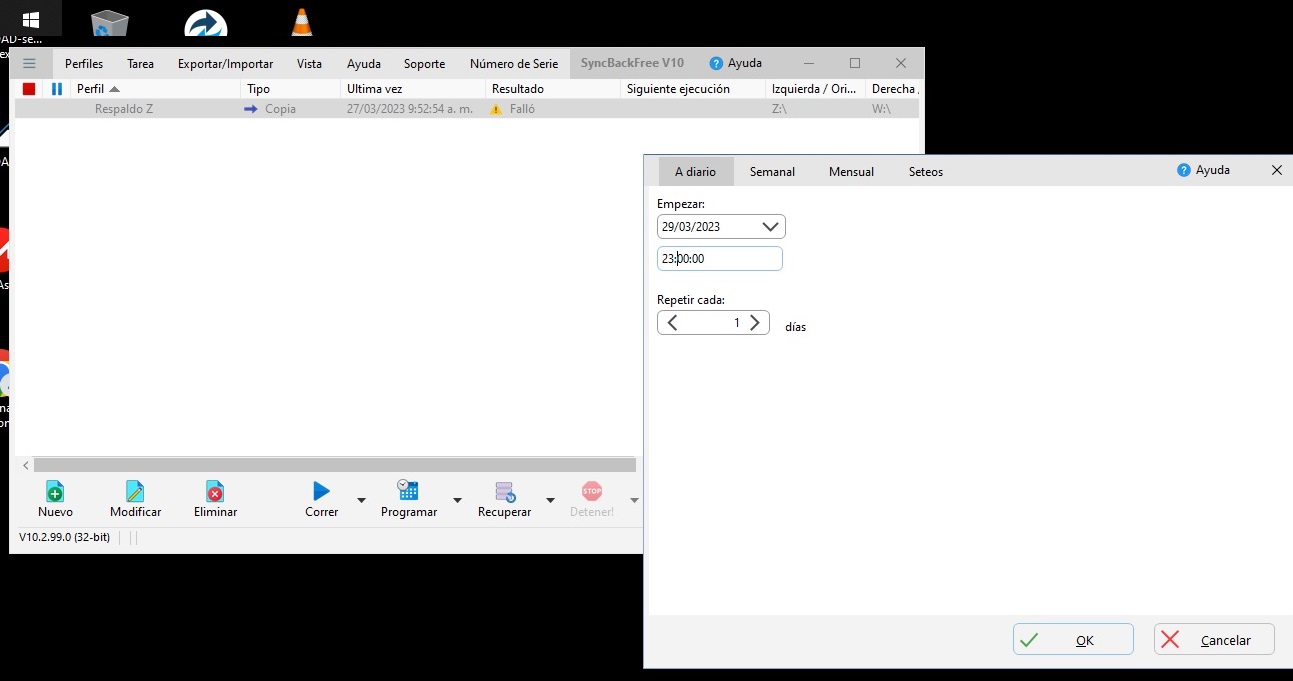Run the profile with Correr
Screen dimensions: 1293x681
pos(321,492)
